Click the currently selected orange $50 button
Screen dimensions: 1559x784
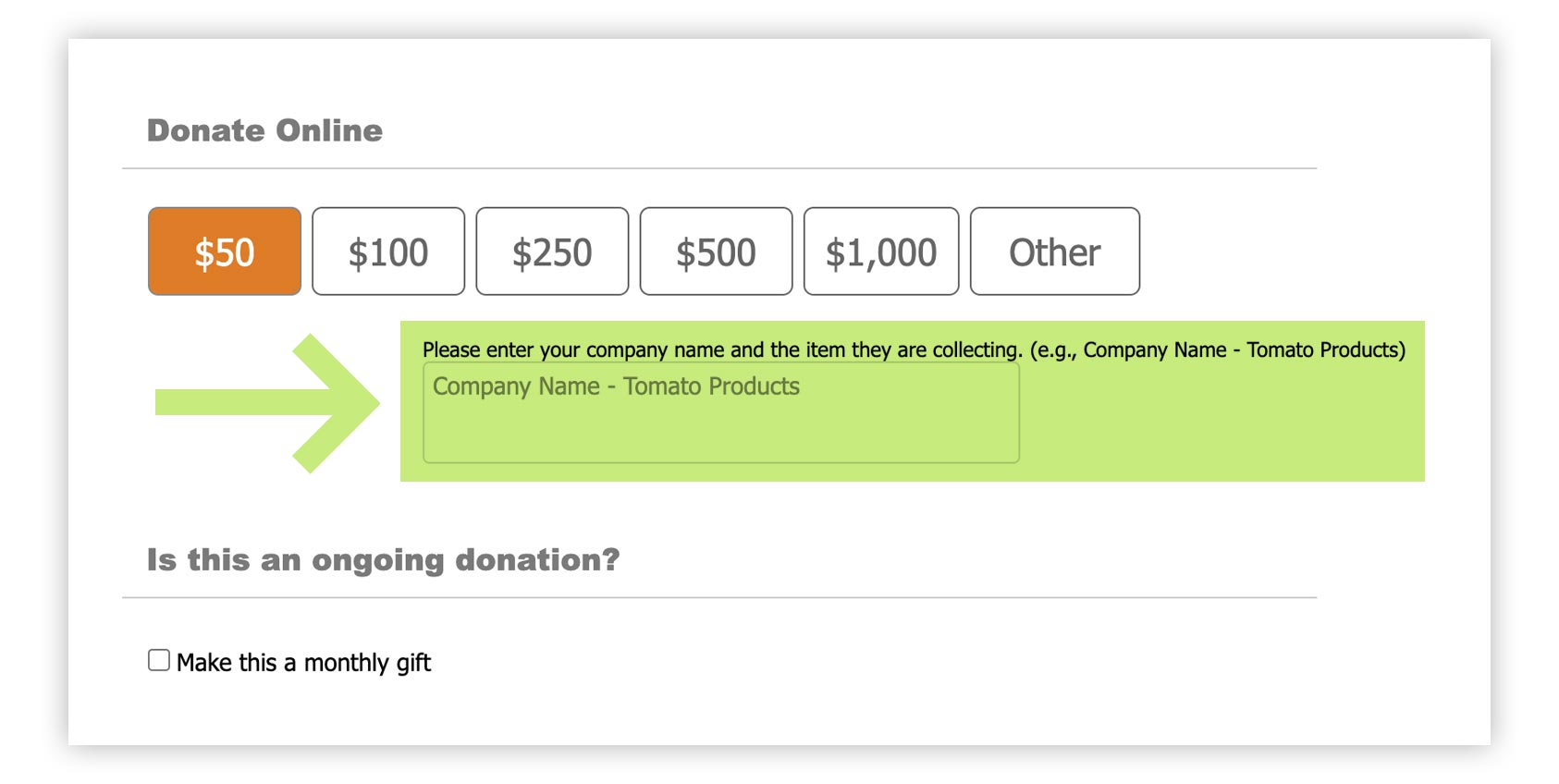(224, 251)
